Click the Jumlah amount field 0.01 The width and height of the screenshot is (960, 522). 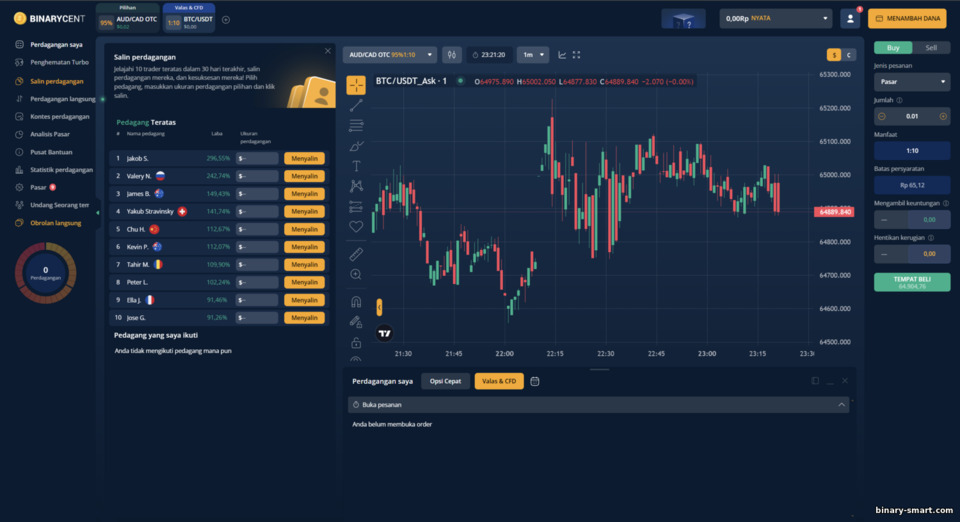(912, 116)
